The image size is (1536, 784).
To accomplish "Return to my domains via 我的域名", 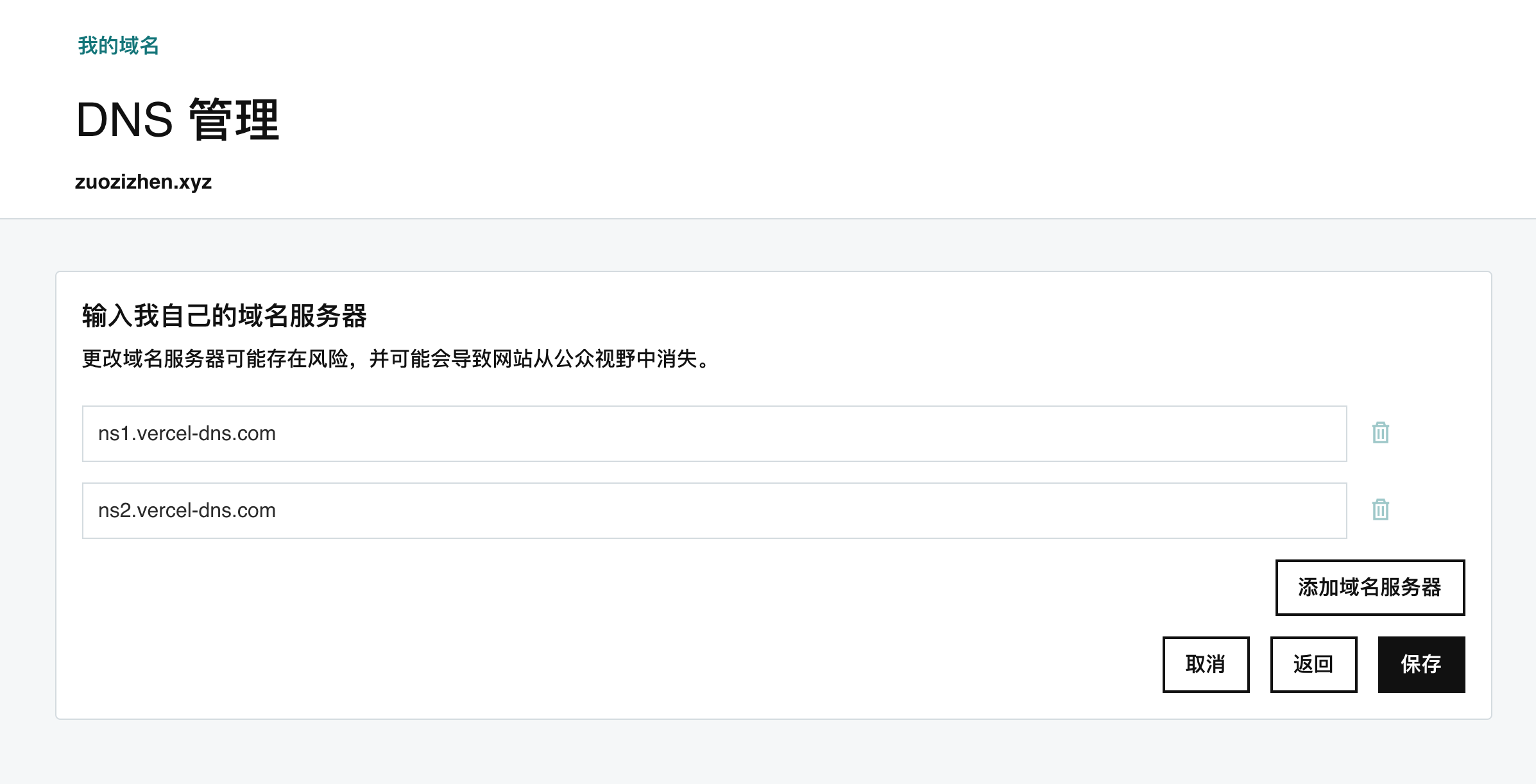I will pos(118,46).
